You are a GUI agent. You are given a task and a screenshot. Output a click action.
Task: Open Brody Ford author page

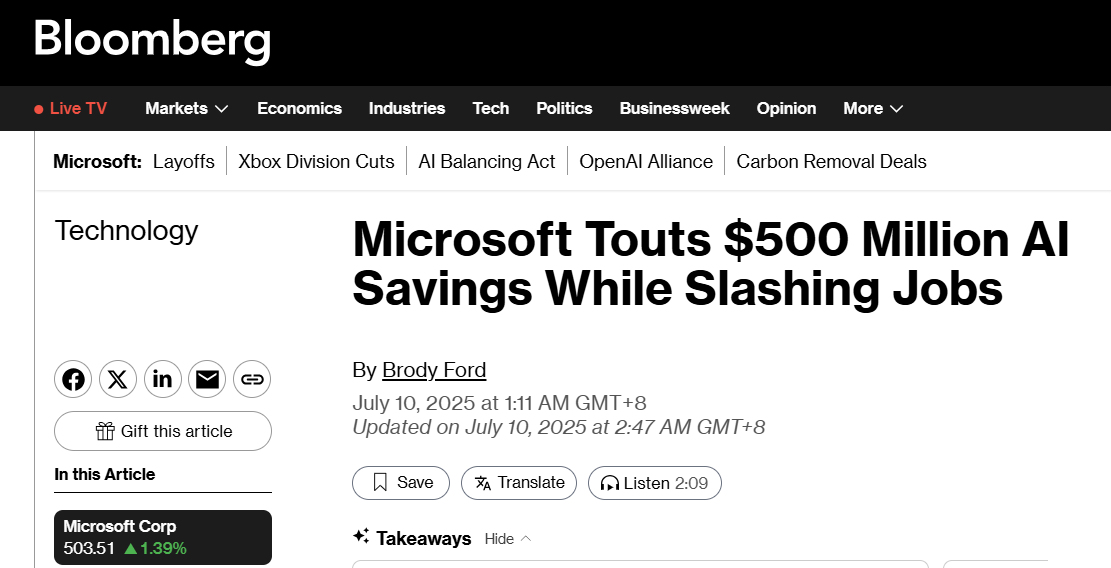point(434,370)
